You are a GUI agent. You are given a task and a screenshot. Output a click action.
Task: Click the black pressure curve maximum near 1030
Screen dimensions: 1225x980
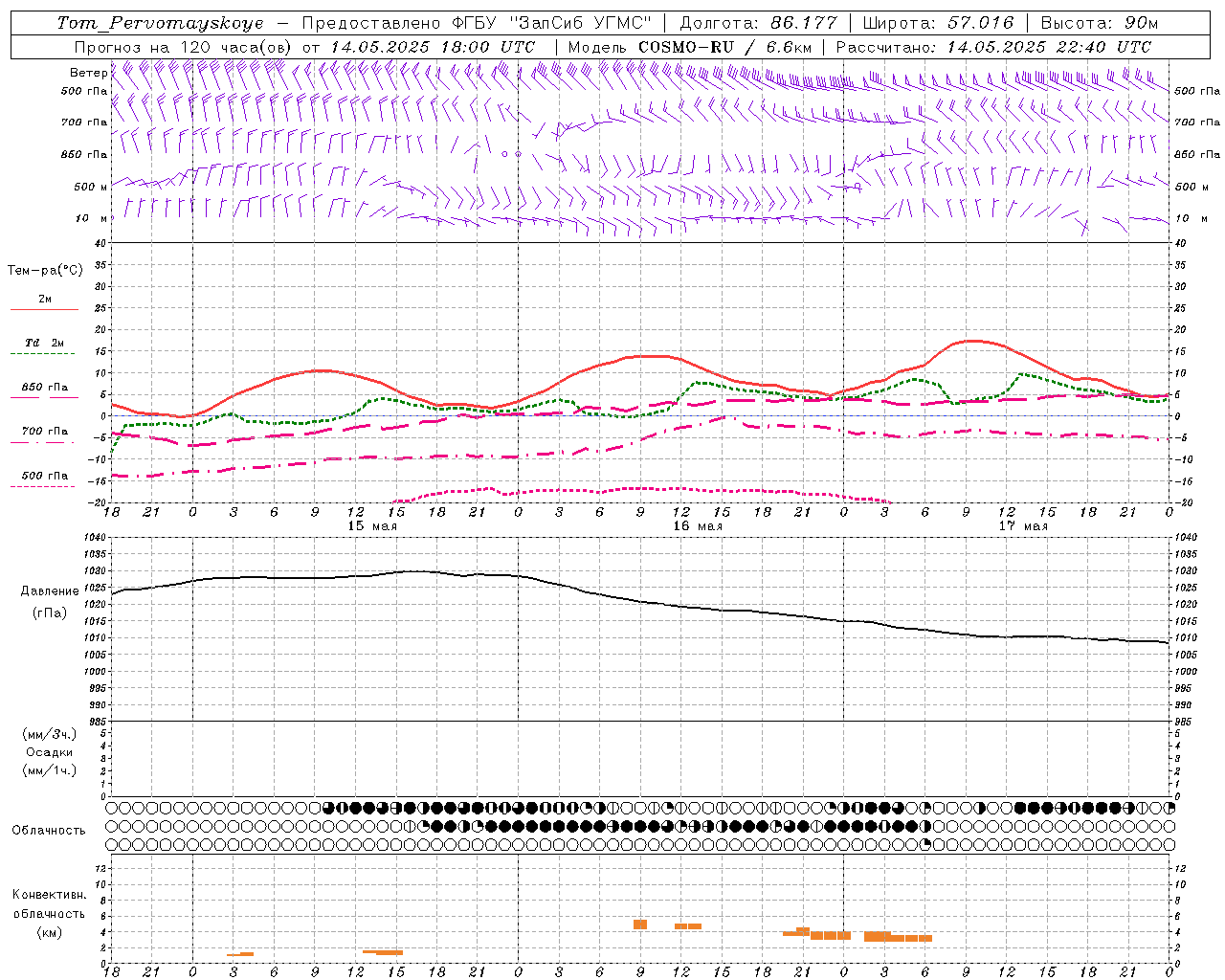pyautogui.click(x=415, y=571)
